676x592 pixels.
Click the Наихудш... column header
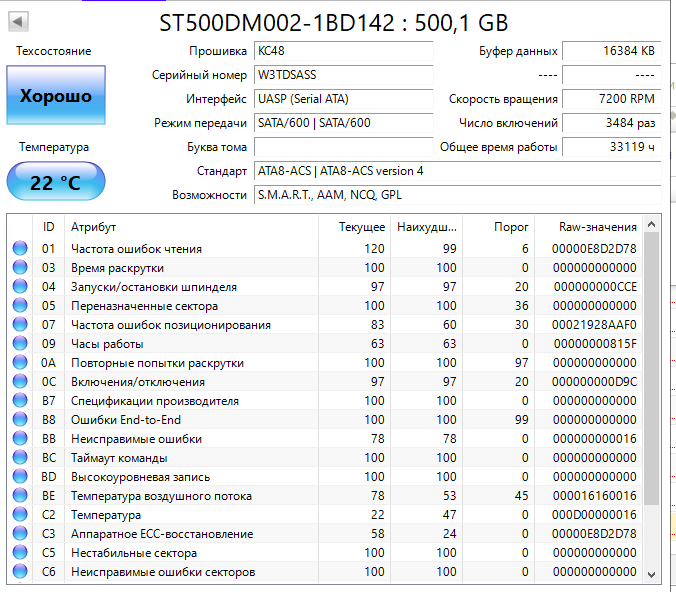coord(426,227)
